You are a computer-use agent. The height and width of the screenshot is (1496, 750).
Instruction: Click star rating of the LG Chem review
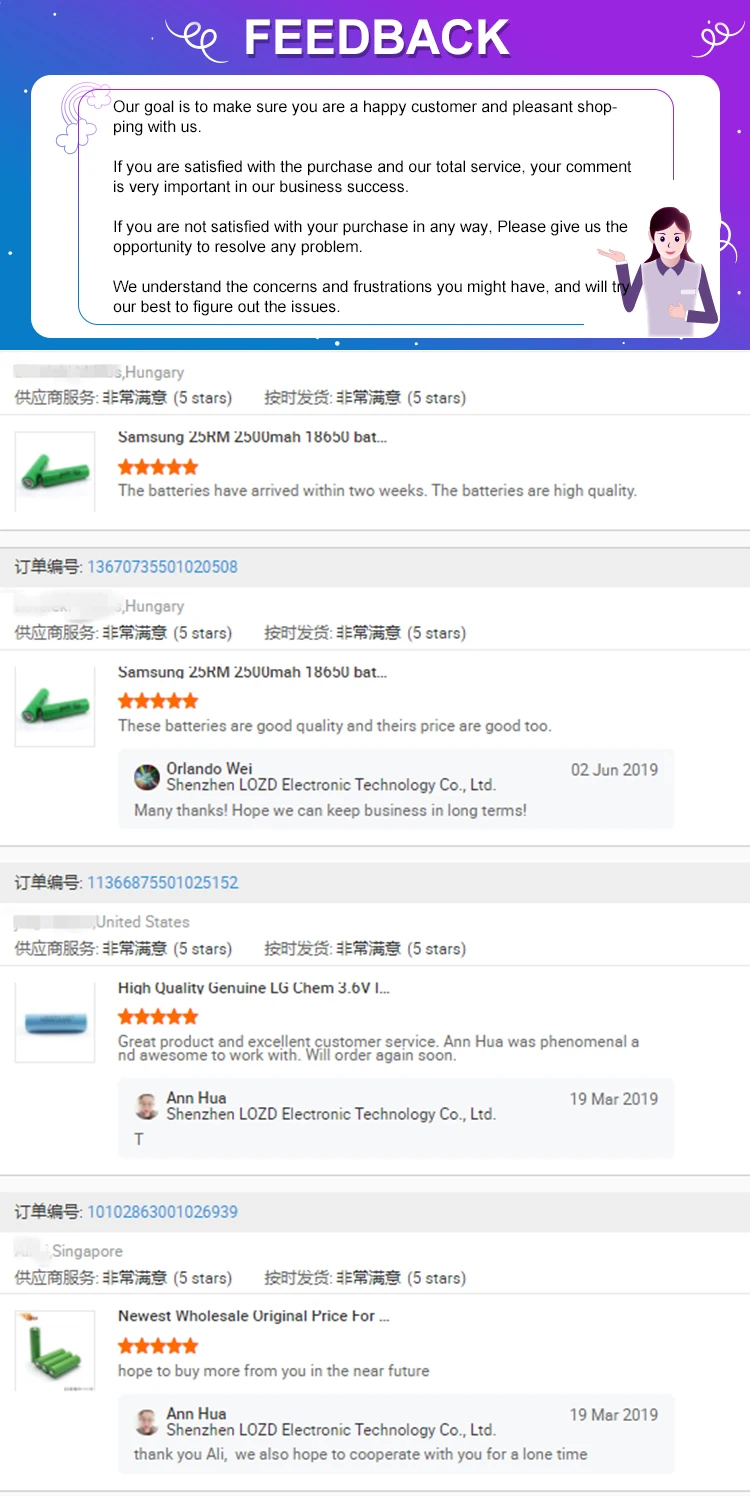[158, 1017]
